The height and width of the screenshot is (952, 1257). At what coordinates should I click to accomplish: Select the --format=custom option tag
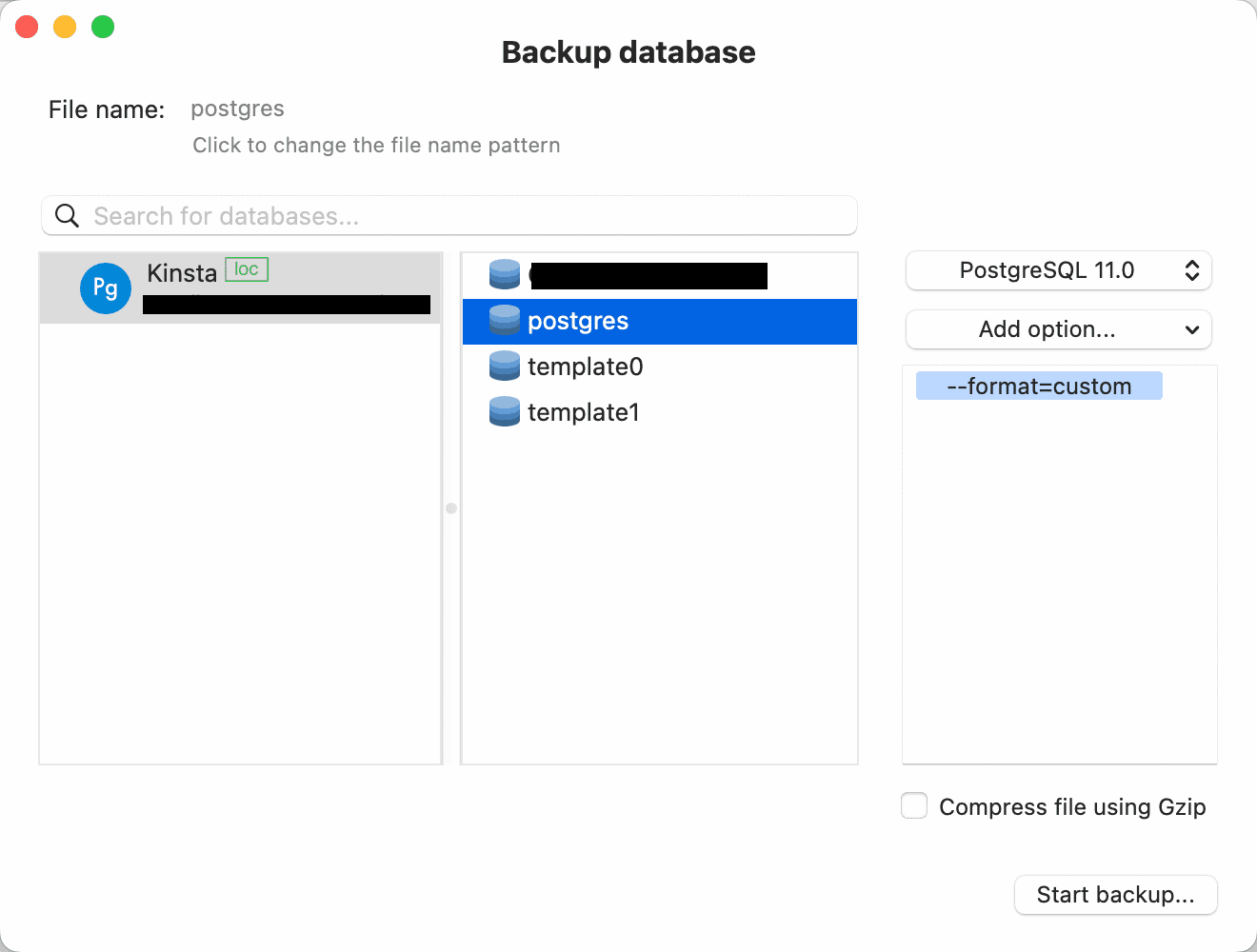click(x=1038, y=386)
